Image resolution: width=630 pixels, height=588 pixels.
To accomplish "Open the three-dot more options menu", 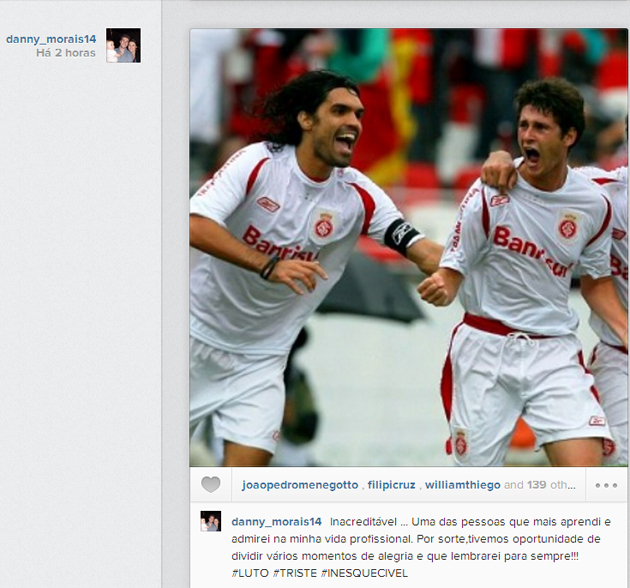I will coord(606,485).
